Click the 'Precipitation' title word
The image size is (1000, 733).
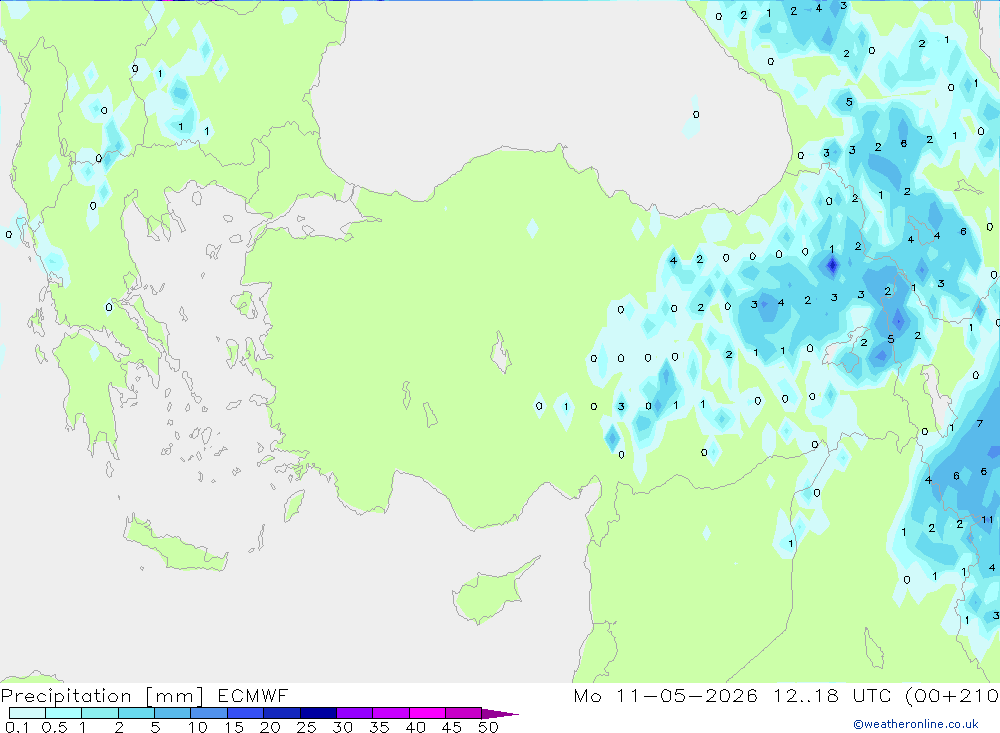point(66,696)
